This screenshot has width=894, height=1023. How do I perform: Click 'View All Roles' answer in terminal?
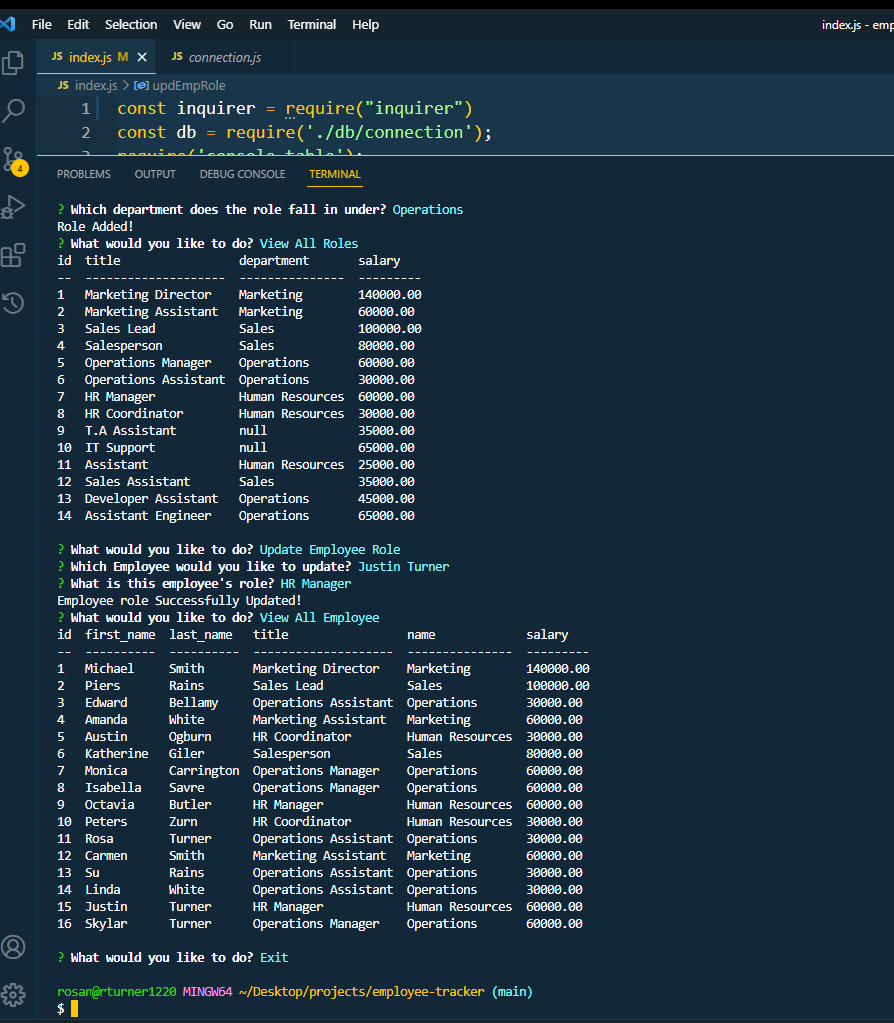[309, 243]
